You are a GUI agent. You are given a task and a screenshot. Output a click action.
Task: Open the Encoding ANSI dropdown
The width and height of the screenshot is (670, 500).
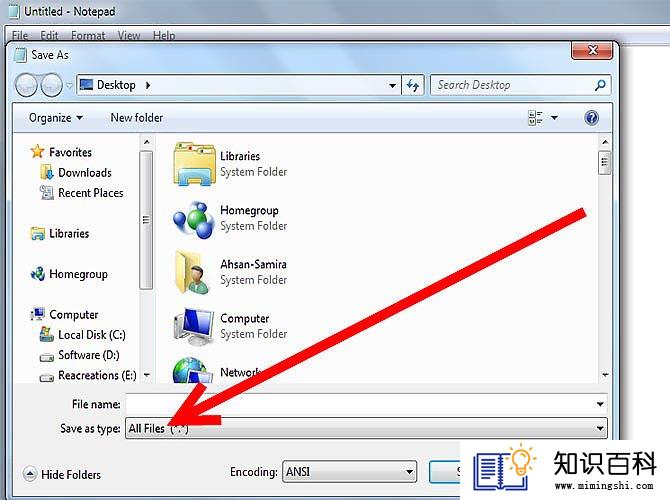[x=349, y=471]
